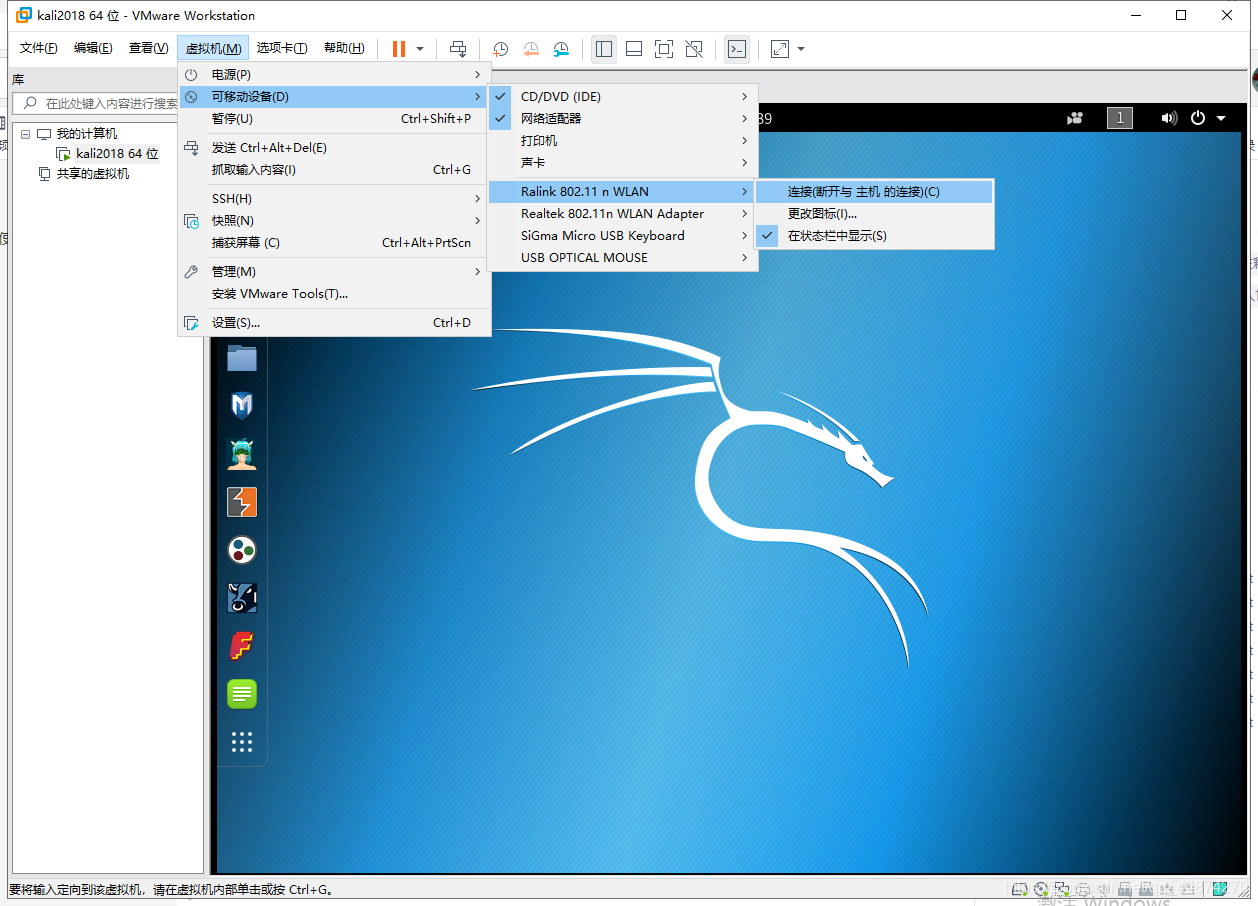The image size is (1258, 906).
Task: Toggle the show library panel toolbar button
Action: [x=603, y=49]
